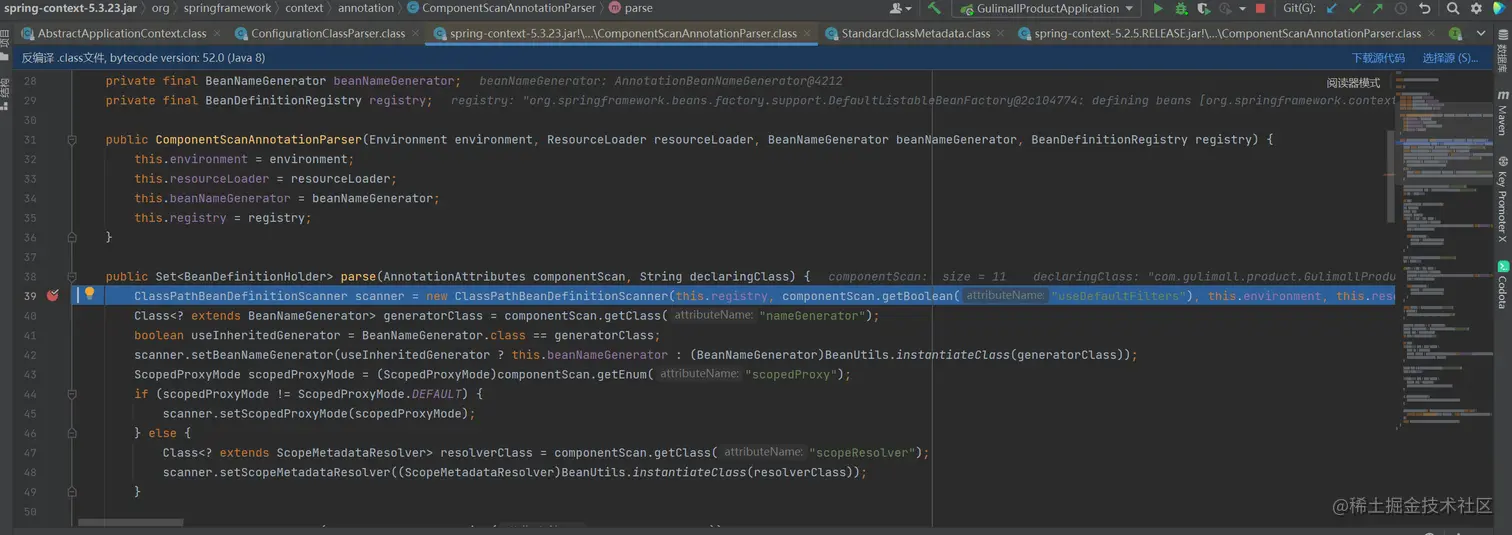Open GulimallProductApplication run configuration dropdown
1512x535 pixels.
1046,8
